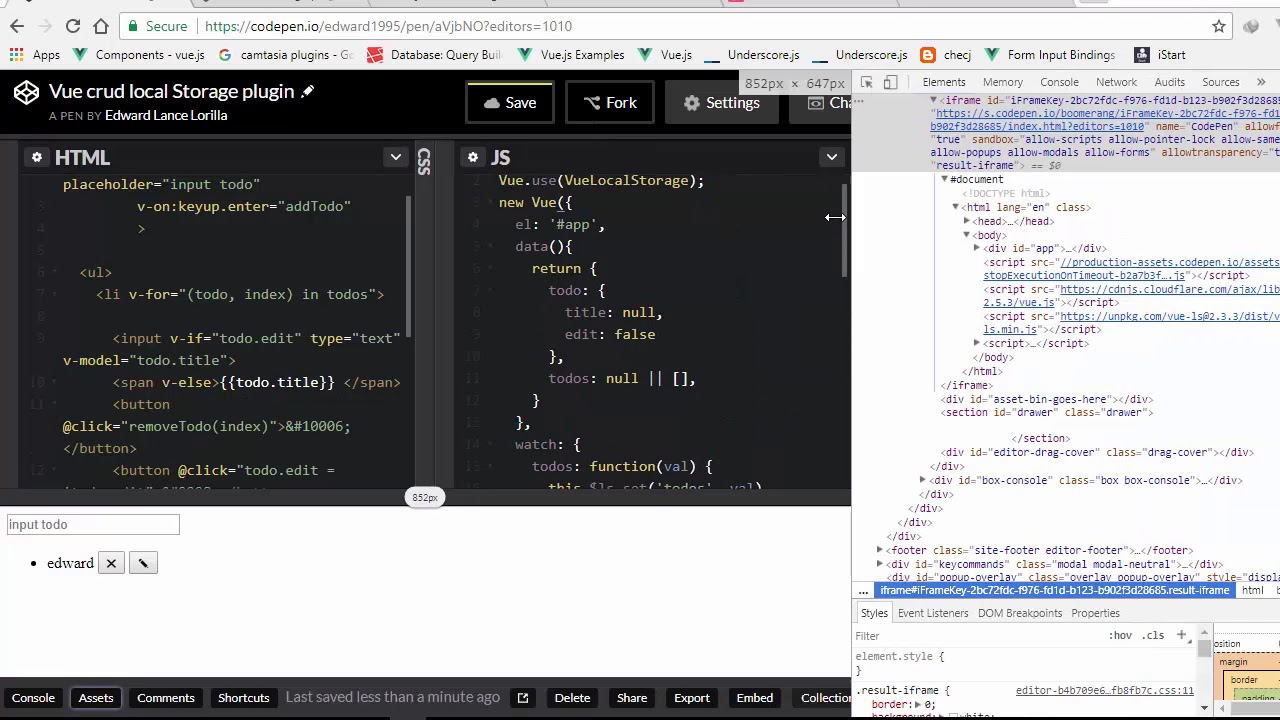Delete this pen
1280x720 pixels.
(572, 698)
